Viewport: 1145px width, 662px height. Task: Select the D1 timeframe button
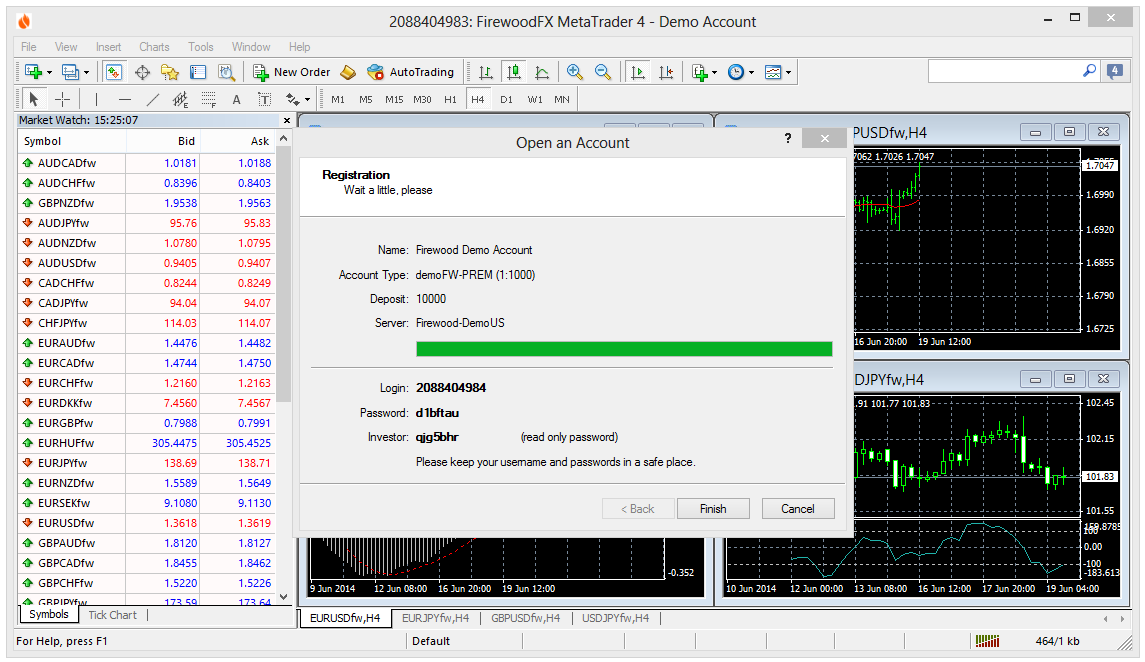[506, 99]
